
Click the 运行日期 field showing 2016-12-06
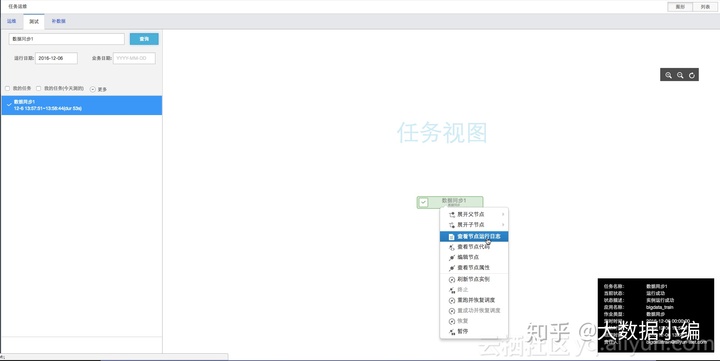tap(56, 58)
